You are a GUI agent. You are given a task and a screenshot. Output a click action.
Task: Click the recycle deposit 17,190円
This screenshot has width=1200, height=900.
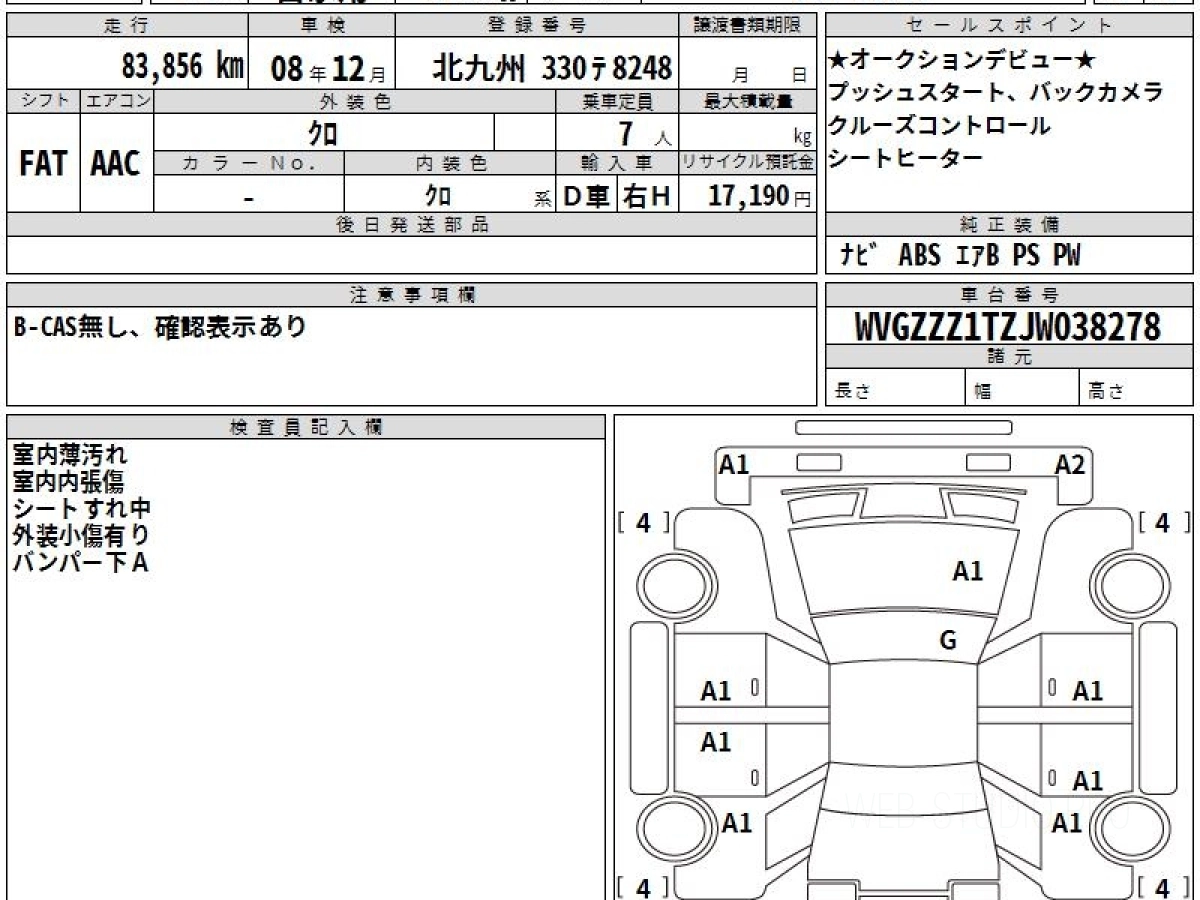tap(760, 196)
